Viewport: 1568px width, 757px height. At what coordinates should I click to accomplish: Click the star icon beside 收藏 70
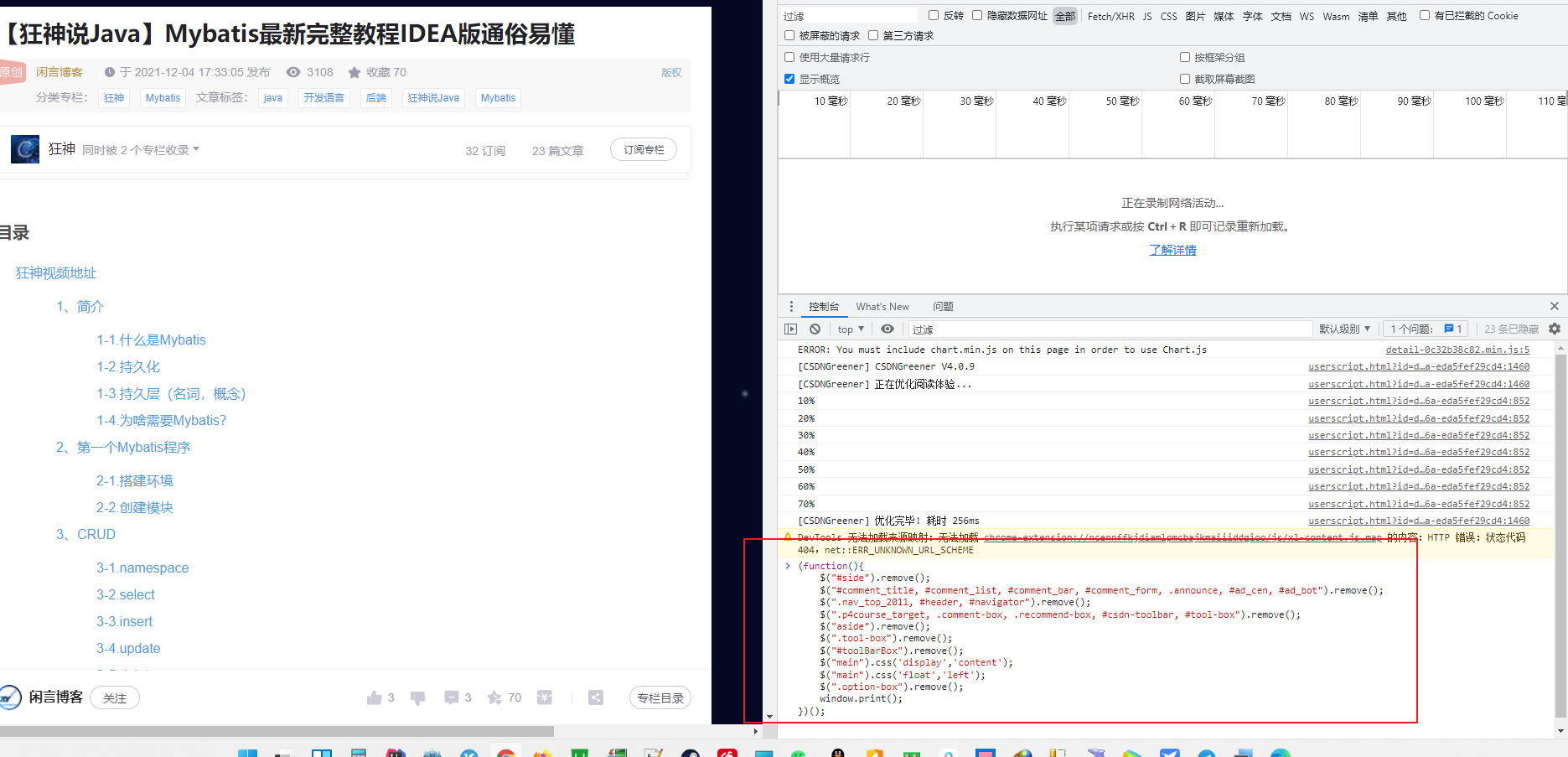354,72
